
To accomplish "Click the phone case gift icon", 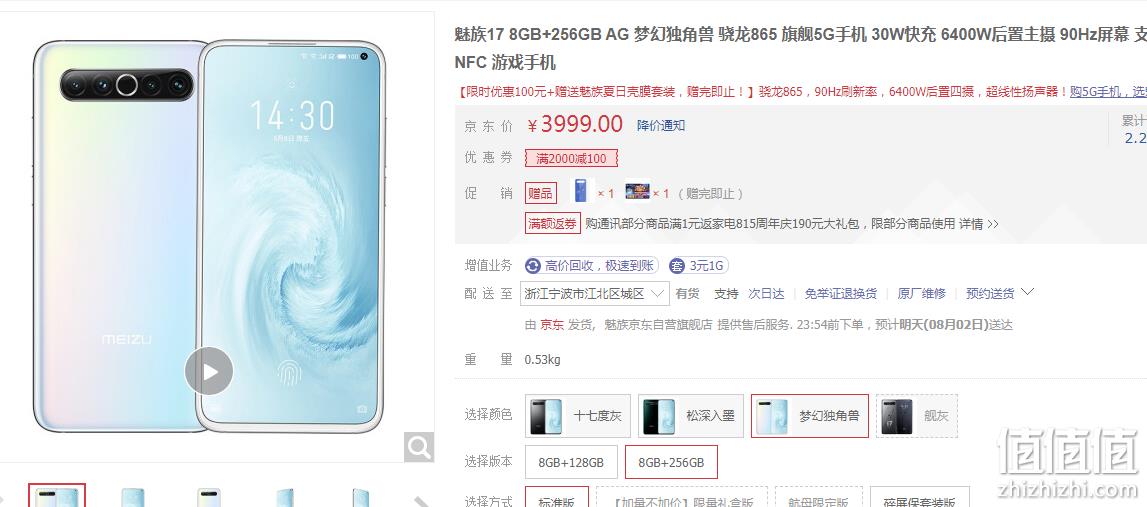I will click(581, 192).
